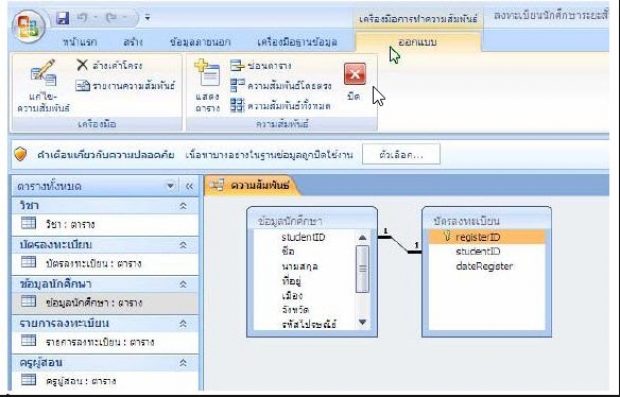Select the รหัสไปรษณีย์ field
Viewport: 620px width, 397px height.
pos(309,325)
